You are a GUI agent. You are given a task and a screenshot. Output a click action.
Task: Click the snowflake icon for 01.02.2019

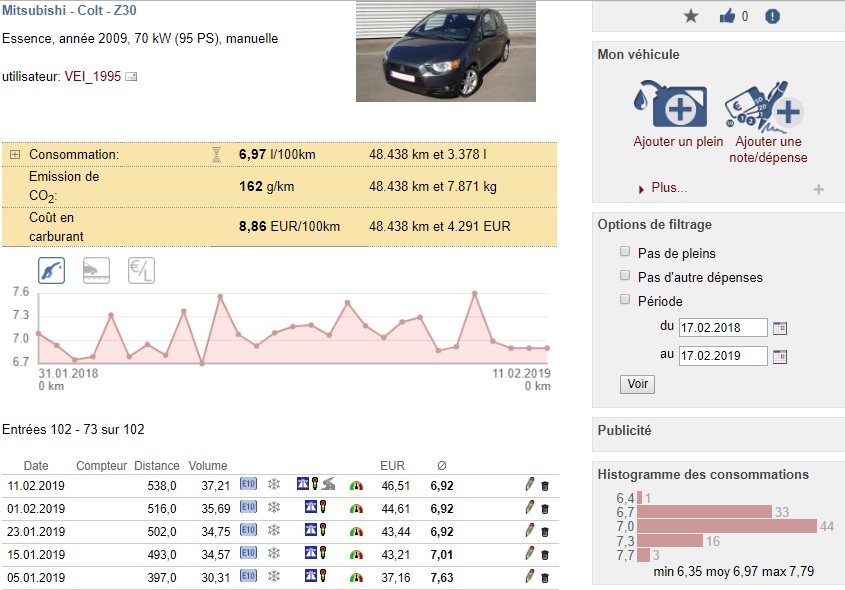274,507
